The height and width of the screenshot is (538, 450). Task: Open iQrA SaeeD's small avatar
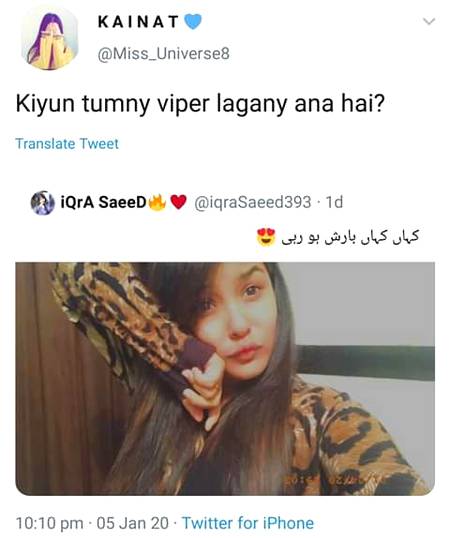coord(43,202)
